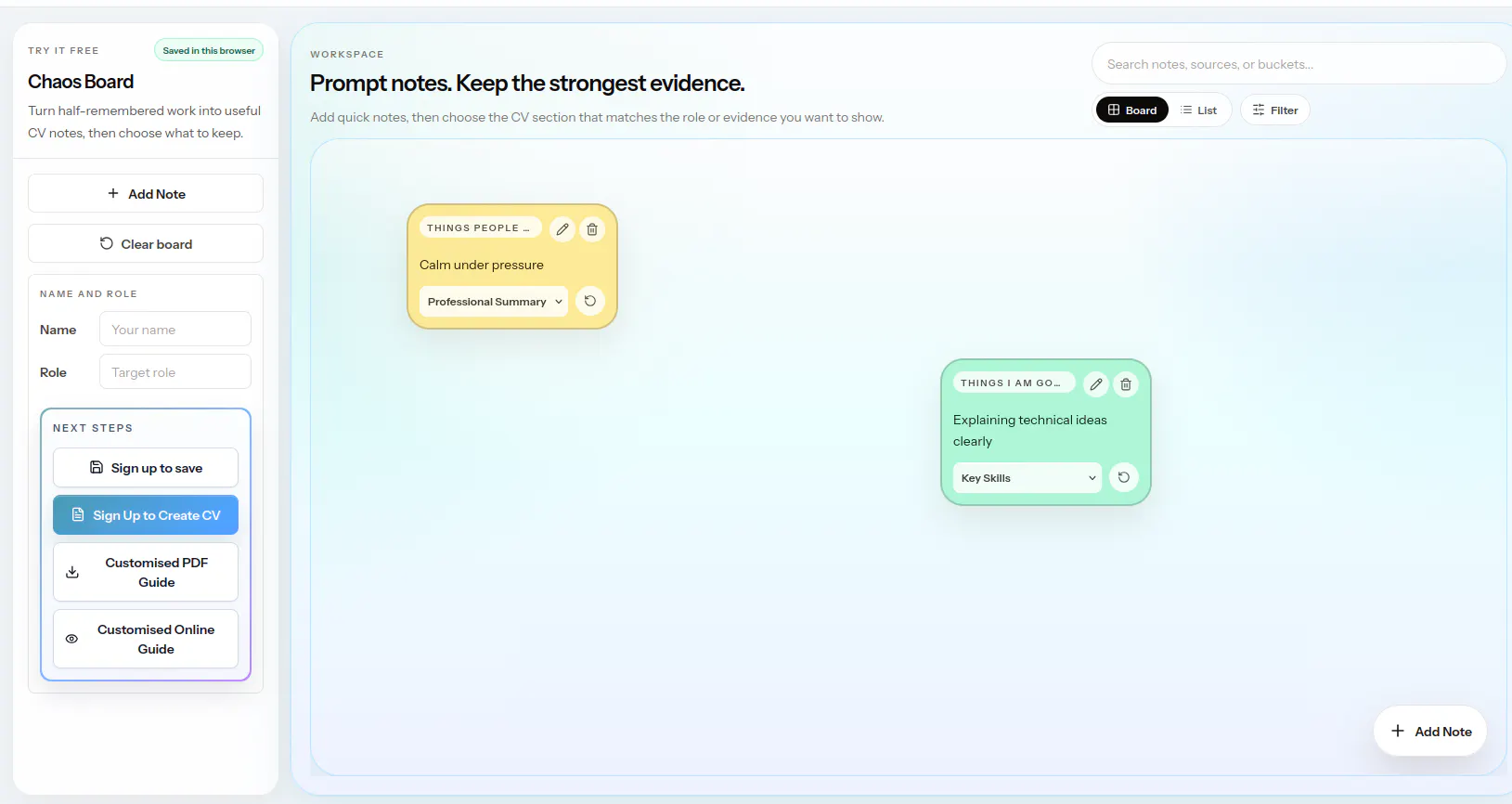Image resolution: width=1512 pixels, height=804 pixels.
Task: Click the Name input field
Action: point(175,329)
